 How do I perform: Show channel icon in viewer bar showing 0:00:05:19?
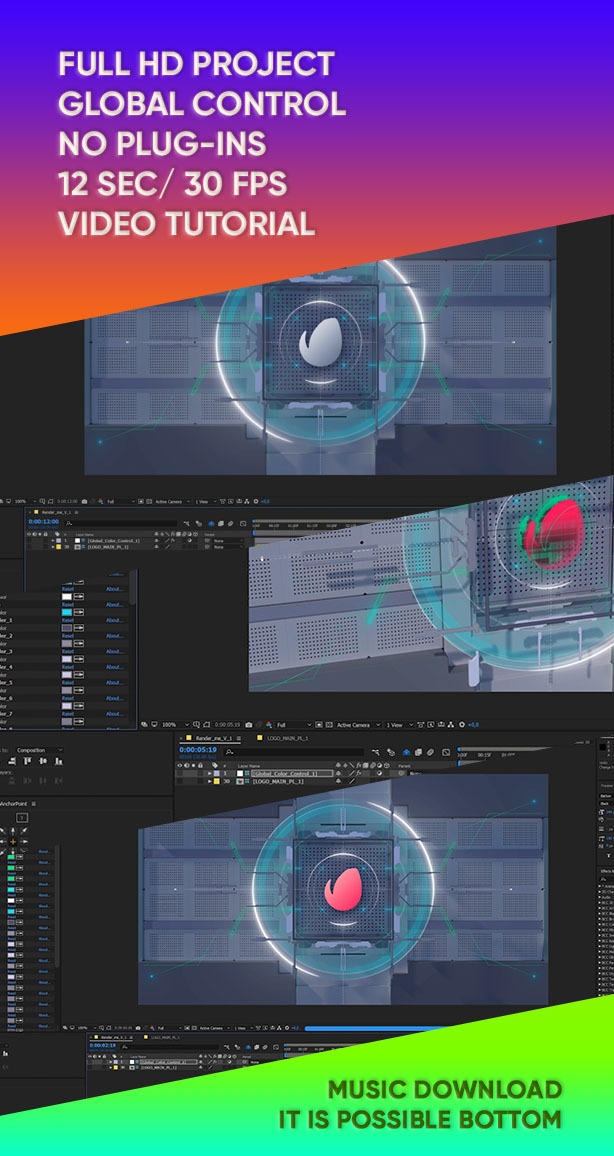coord(268,724)
